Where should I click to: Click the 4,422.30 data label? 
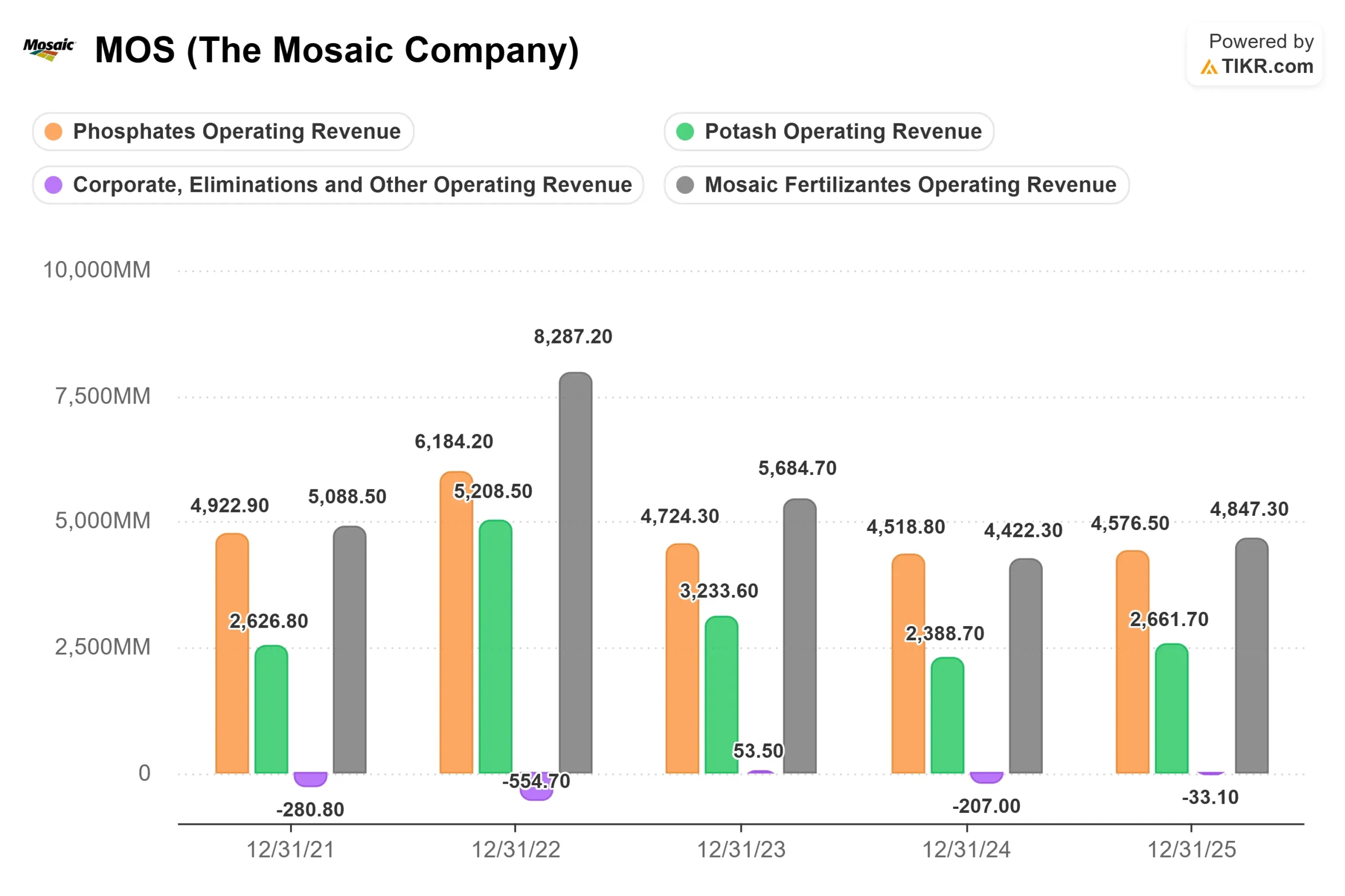1022,530
